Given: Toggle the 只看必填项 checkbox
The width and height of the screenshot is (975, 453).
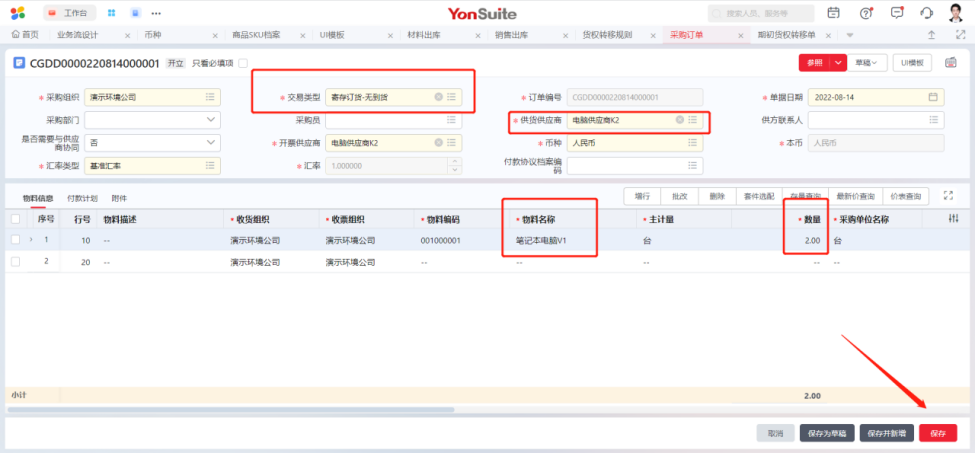Looking at the screenshot, I should click(x=242, y=63).
